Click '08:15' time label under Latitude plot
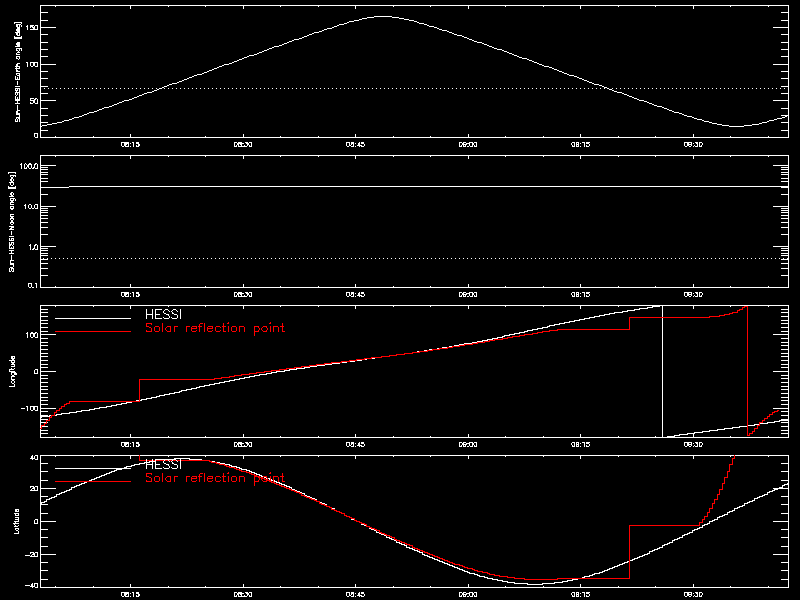Image resolution: width=800 pixels, height=600 pixels. (130, 595)
